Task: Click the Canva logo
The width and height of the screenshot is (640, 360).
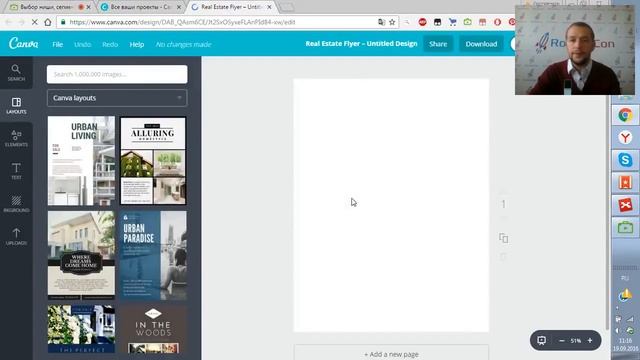Action: coord(24,43)
